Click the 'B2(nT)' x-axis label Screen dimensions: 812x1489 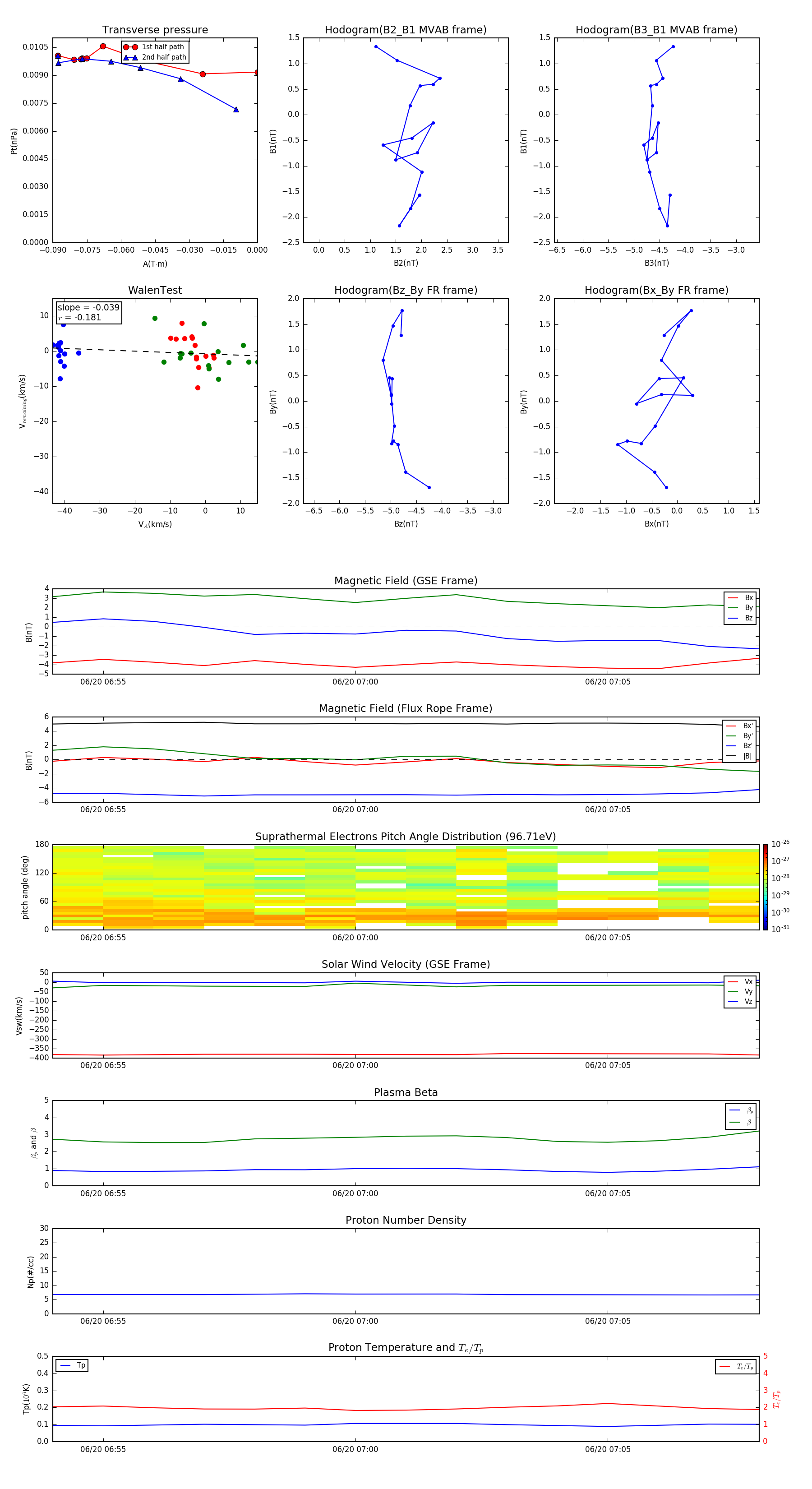coord(406,263)
